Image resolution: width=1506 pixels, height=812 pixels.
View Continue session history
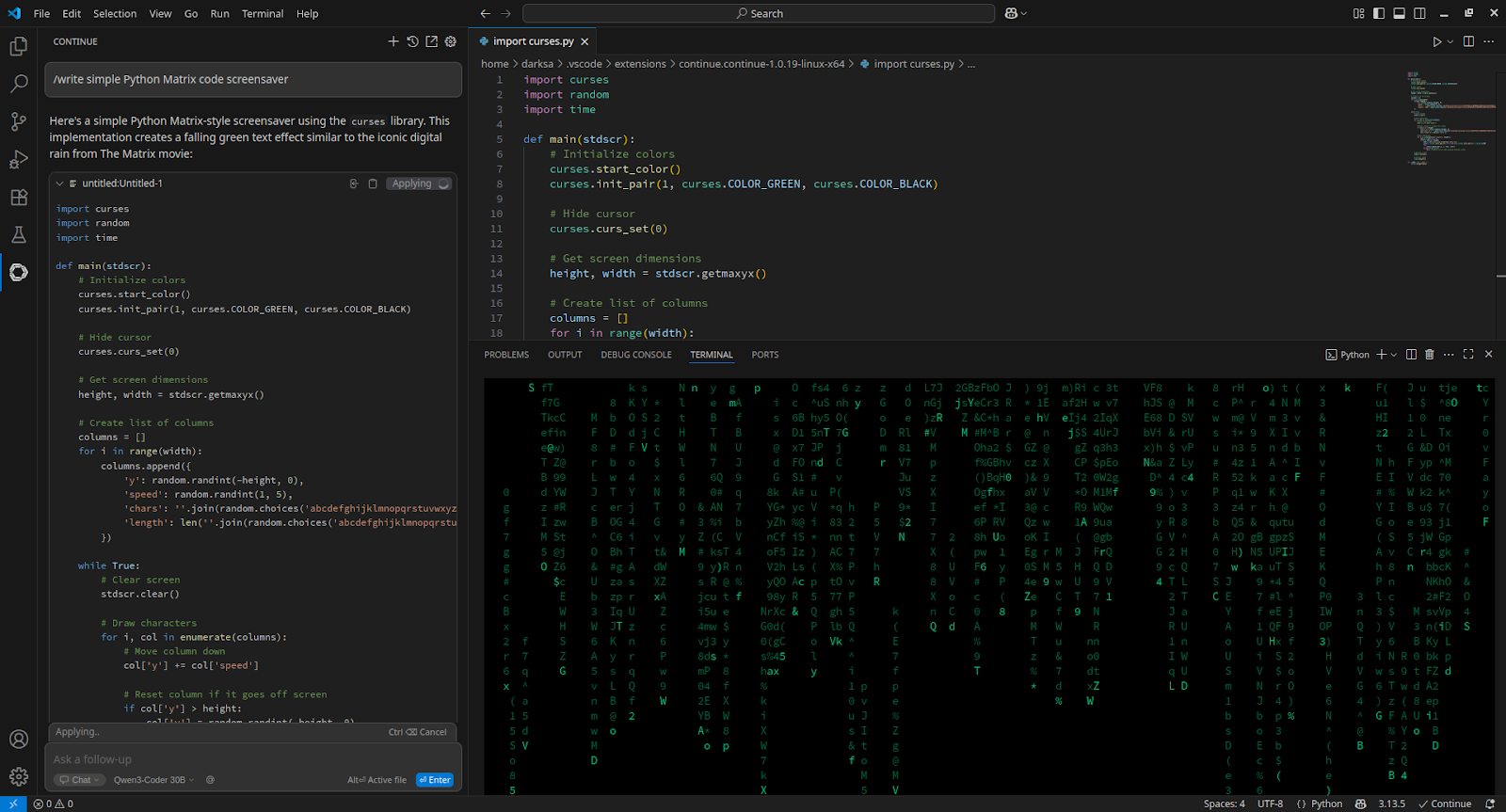[412, 41]
